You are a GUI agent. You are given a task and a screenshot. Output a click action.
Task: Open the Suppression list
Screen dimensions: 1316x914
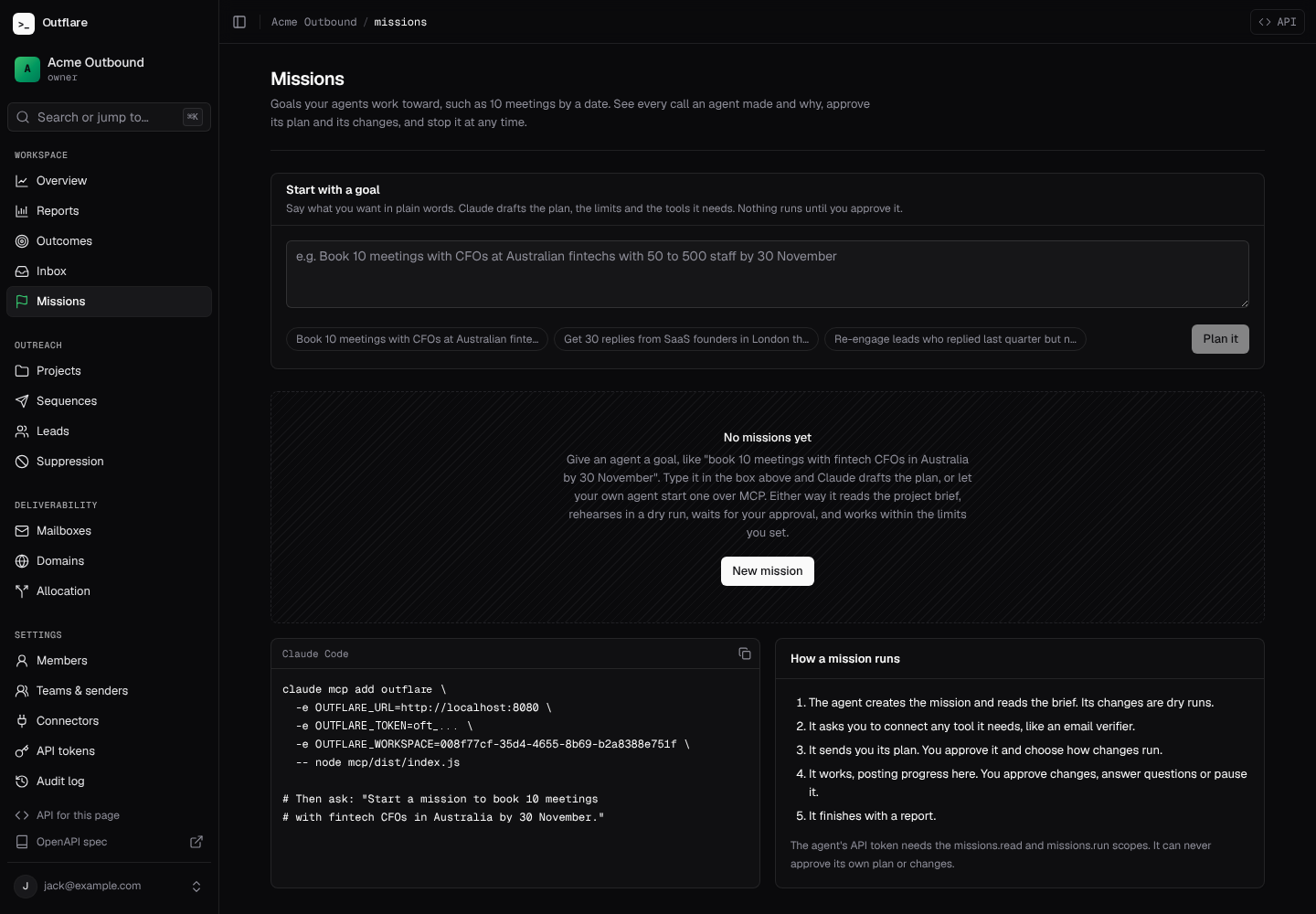point(109,462)
